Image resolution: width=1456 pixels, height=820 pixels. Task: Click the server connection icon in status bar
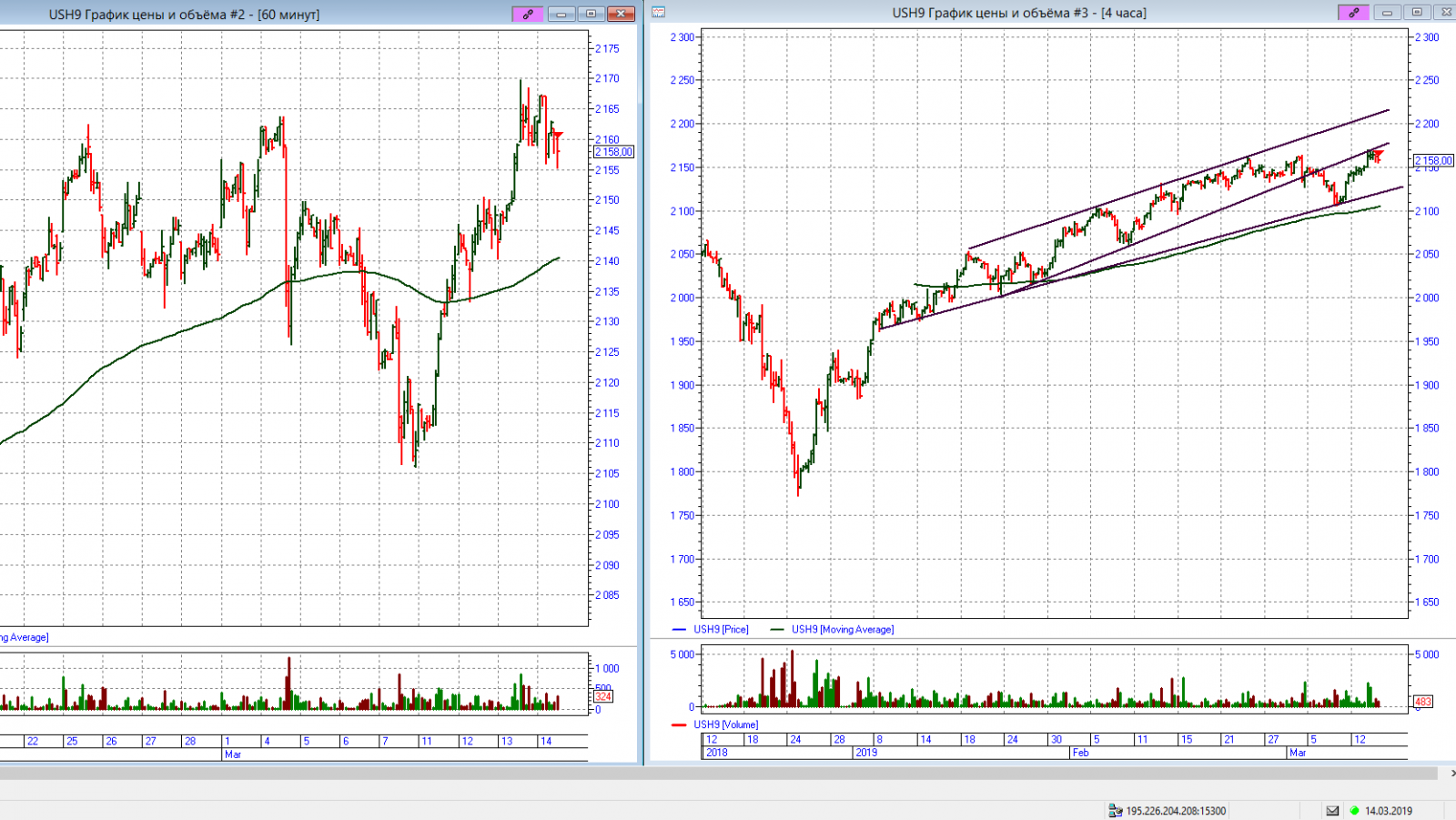click(1116, 810)
